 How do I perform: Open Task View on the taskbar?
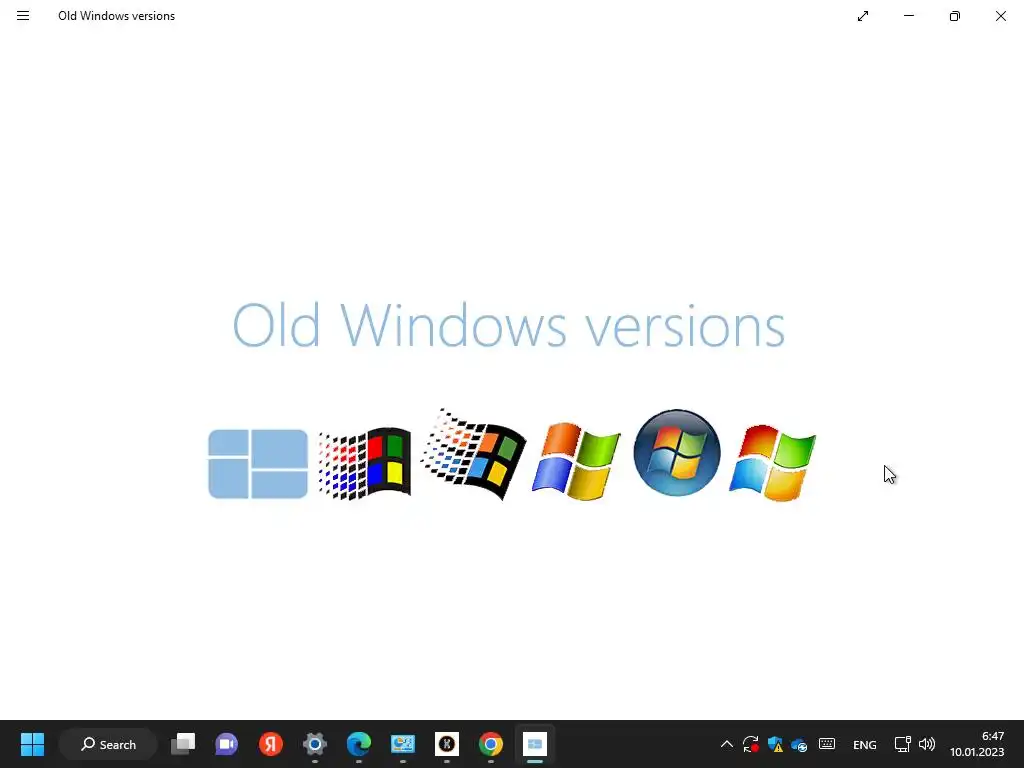183,744
